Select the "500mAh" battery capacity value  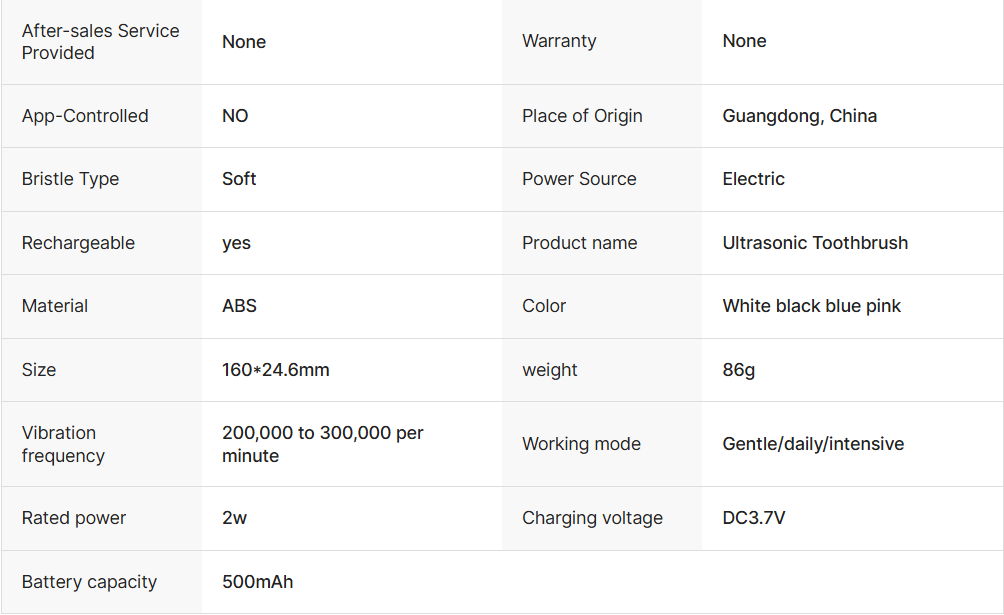[x=257, y=582]
